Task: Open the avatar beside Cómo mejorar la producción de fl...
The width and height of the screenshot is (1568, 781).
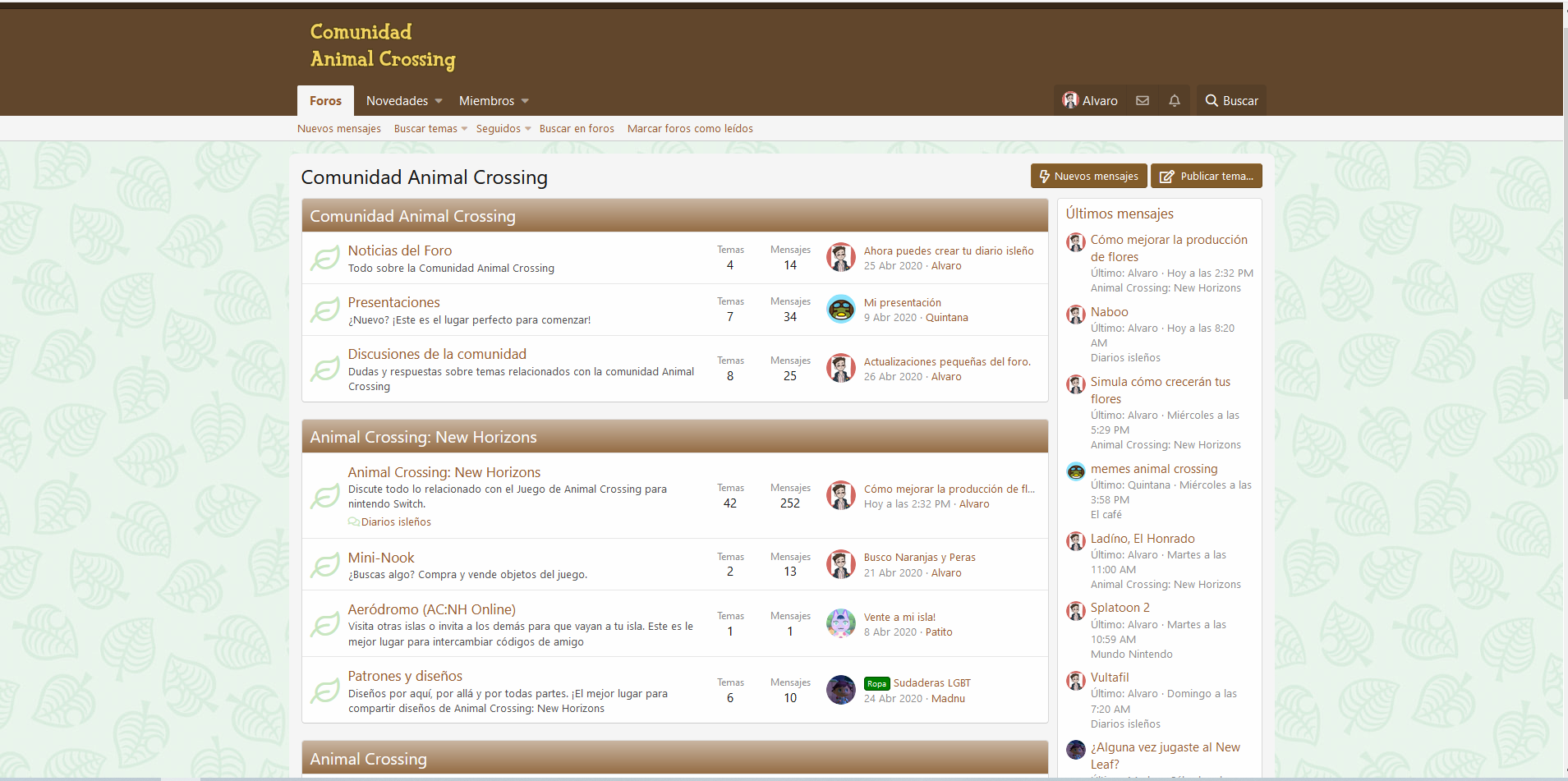Action: coord(840,495)
